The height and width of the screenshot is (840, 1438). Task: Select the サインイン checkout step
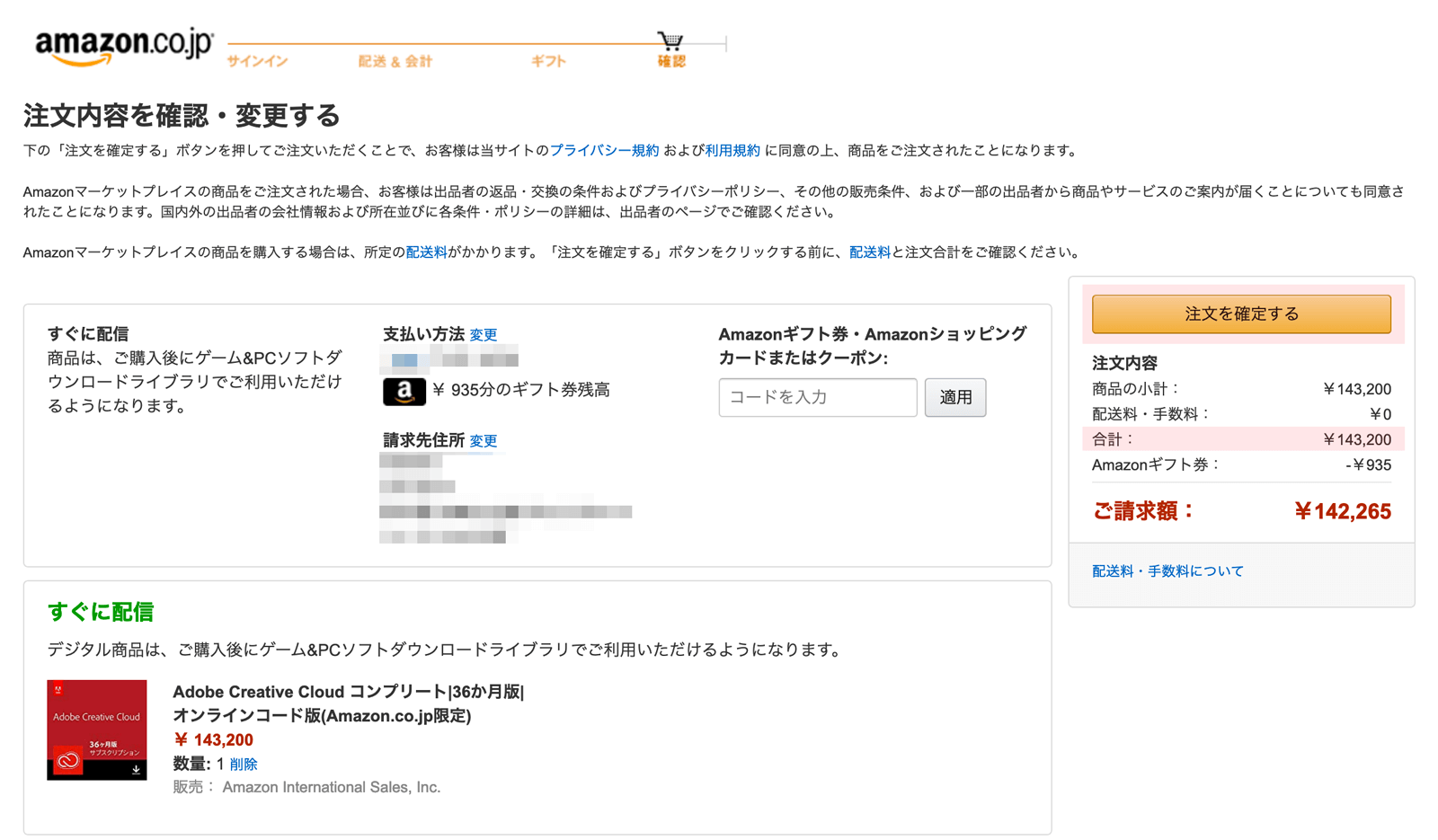(x=257, y=61)
